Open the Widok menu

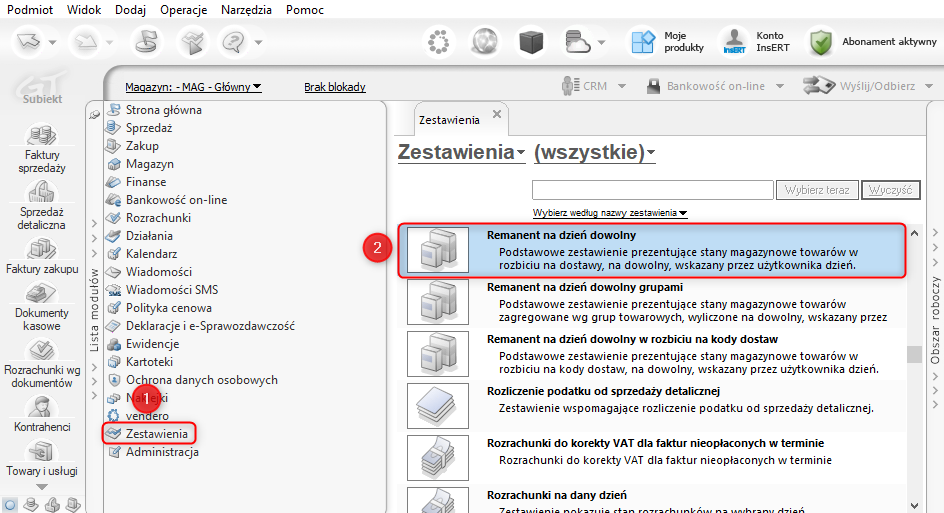[x=84, y=10]
